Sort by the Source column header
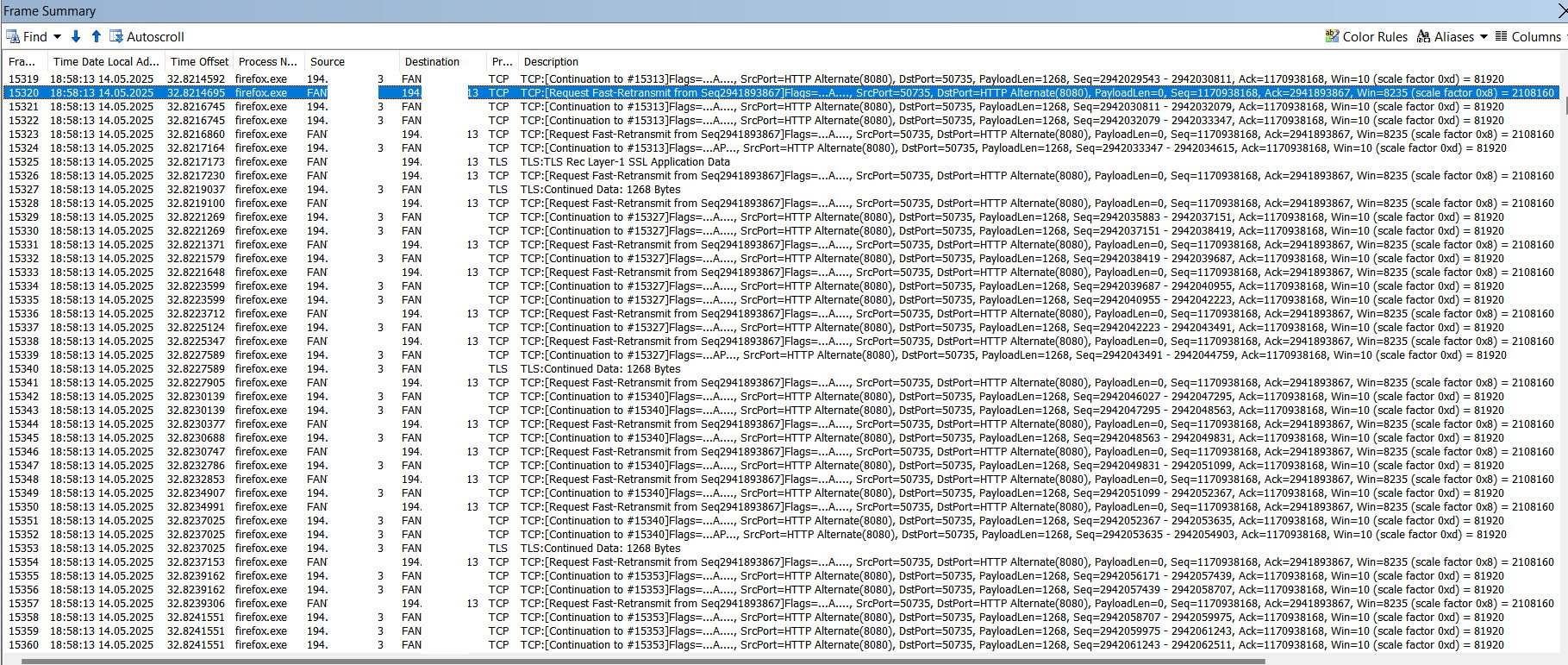The width and height of the screenshot is (1568, 665). (328, 61)
